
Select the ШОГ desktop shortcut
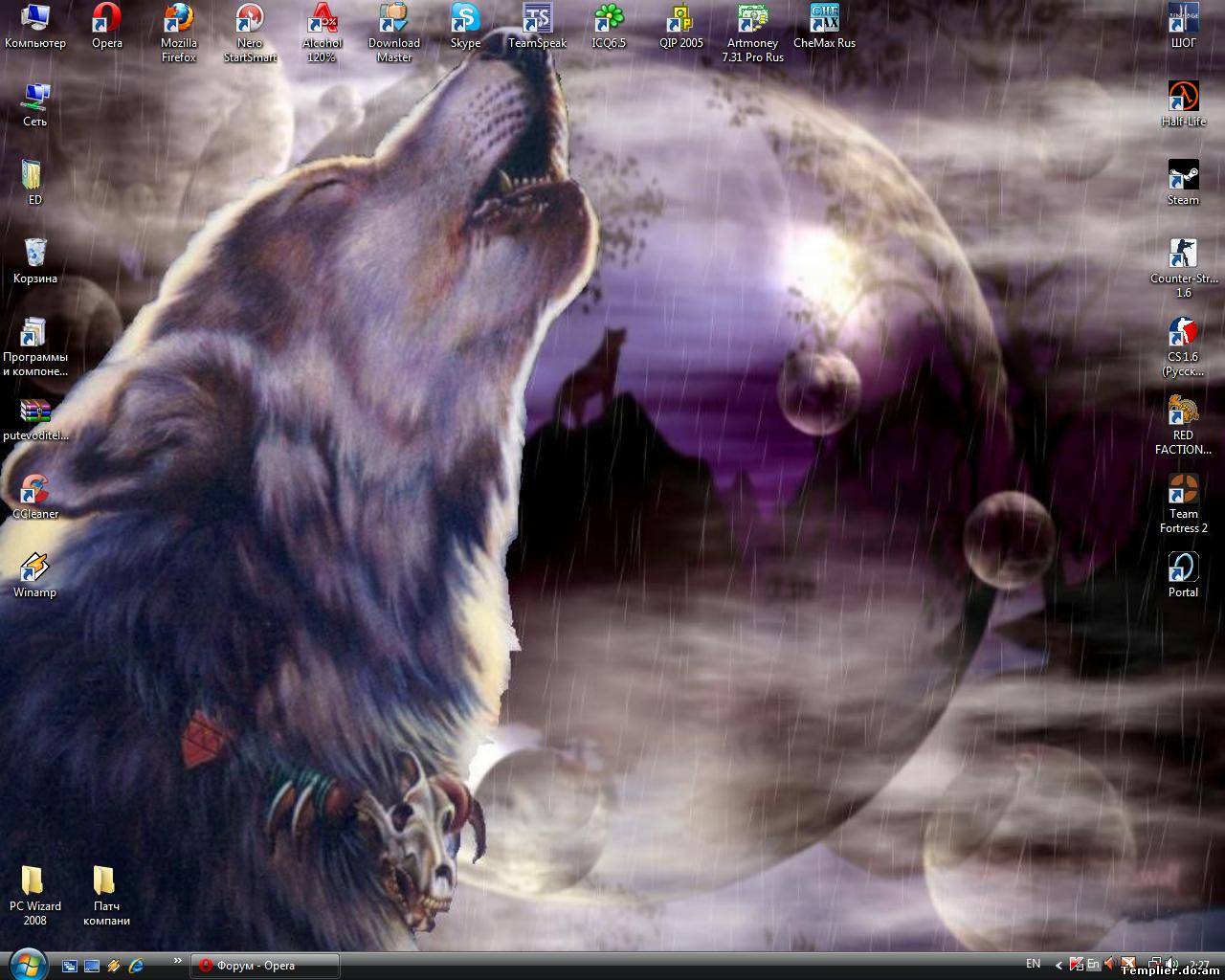pos(1184,26)
